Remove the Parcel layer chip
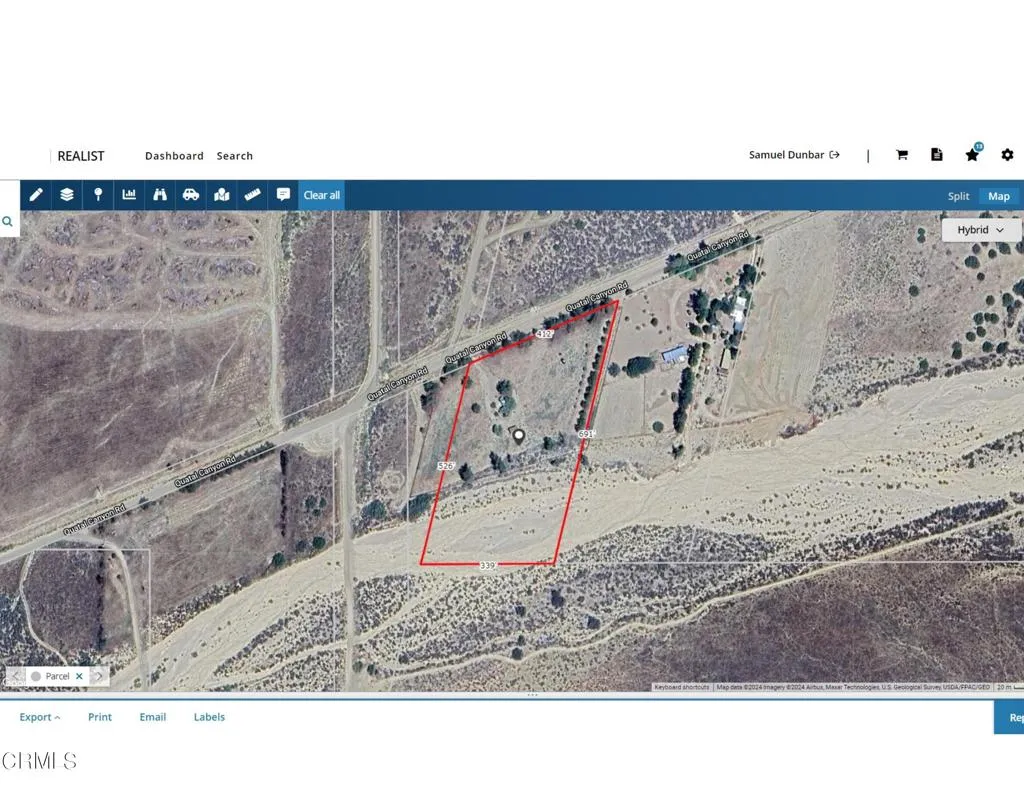The image size is (1024, 797). point(79,676)
